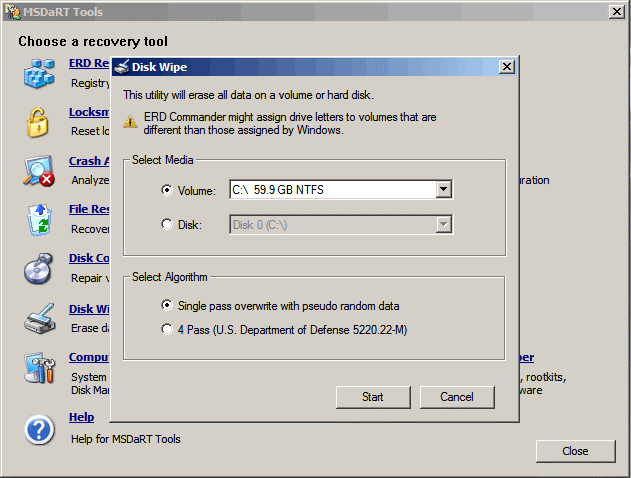This screenshot has width=631, height=478.
Task: Click the MSDaRT Tools title bar icon
Action: click(12, 12)
